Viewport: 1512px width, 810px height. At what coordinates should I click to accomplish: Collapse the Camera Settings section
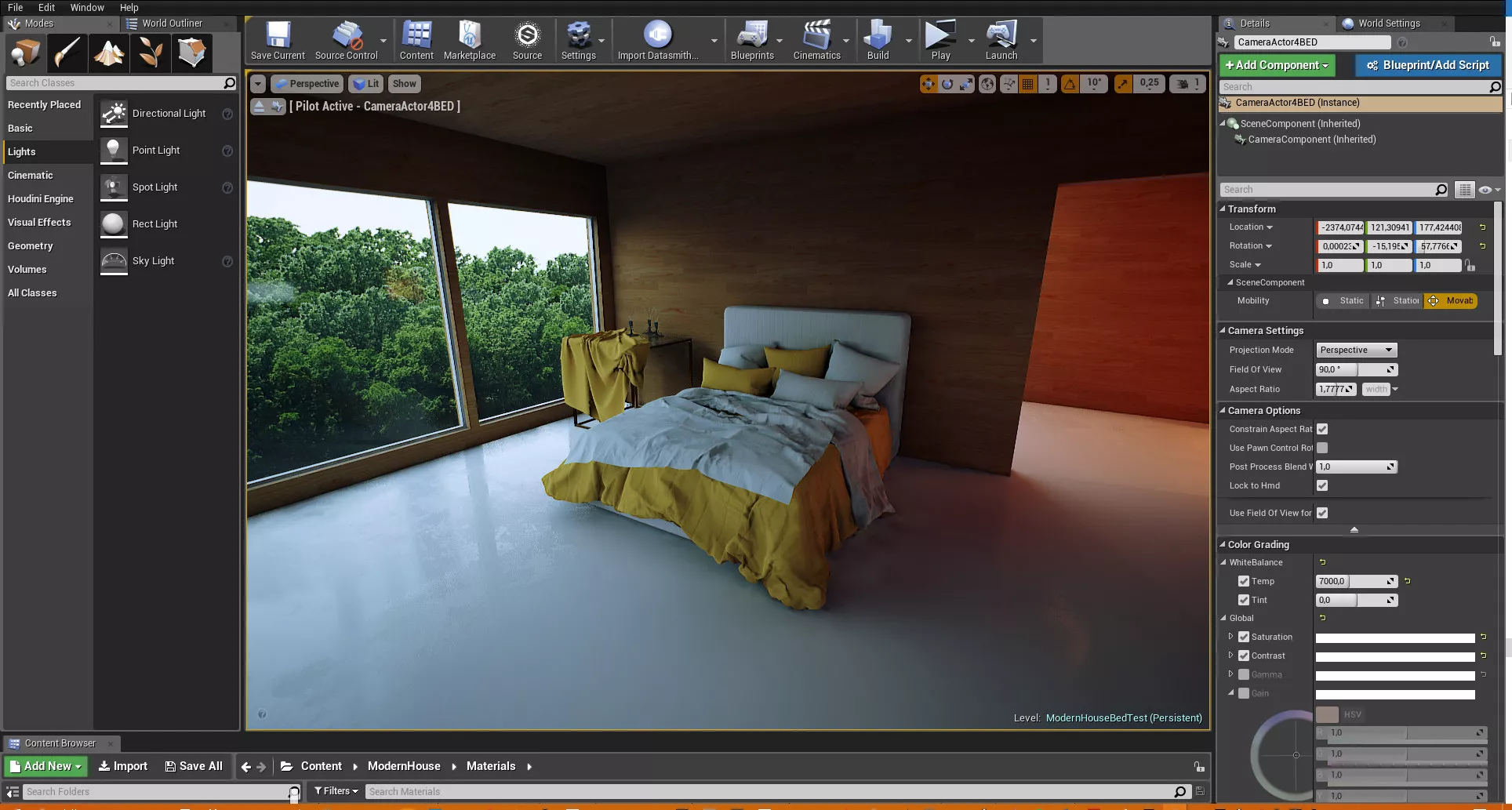[1223, 331]
